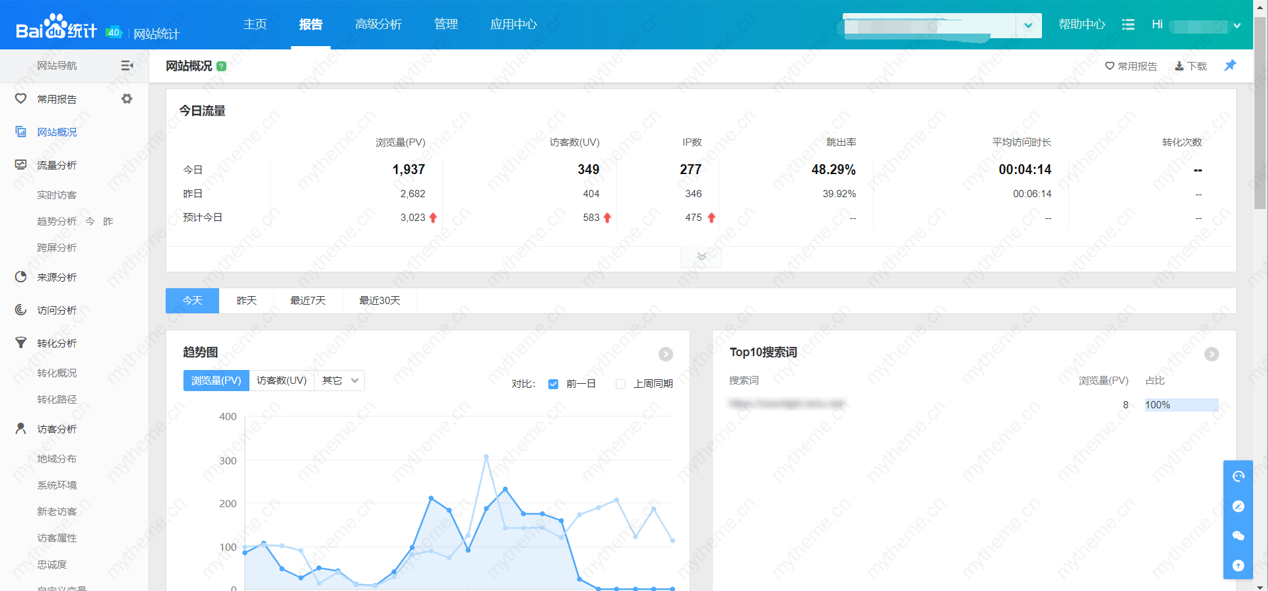Click back-to-top arrow icon in floating bar
The width and height of the screenshot is (1268, 591).
pos(1238,565)
